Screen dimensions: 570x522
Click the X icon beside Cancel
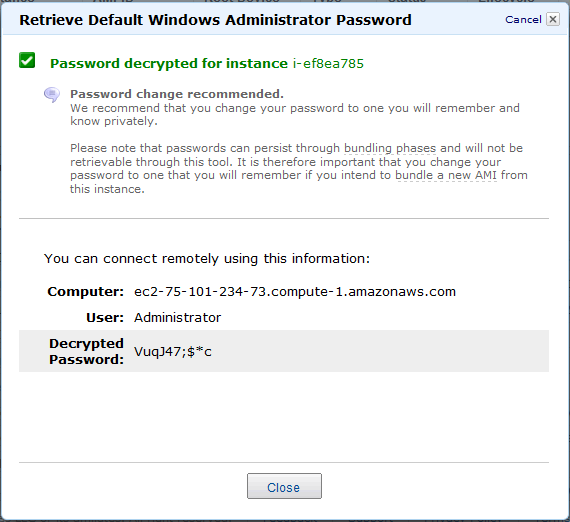tap(553, 19)
